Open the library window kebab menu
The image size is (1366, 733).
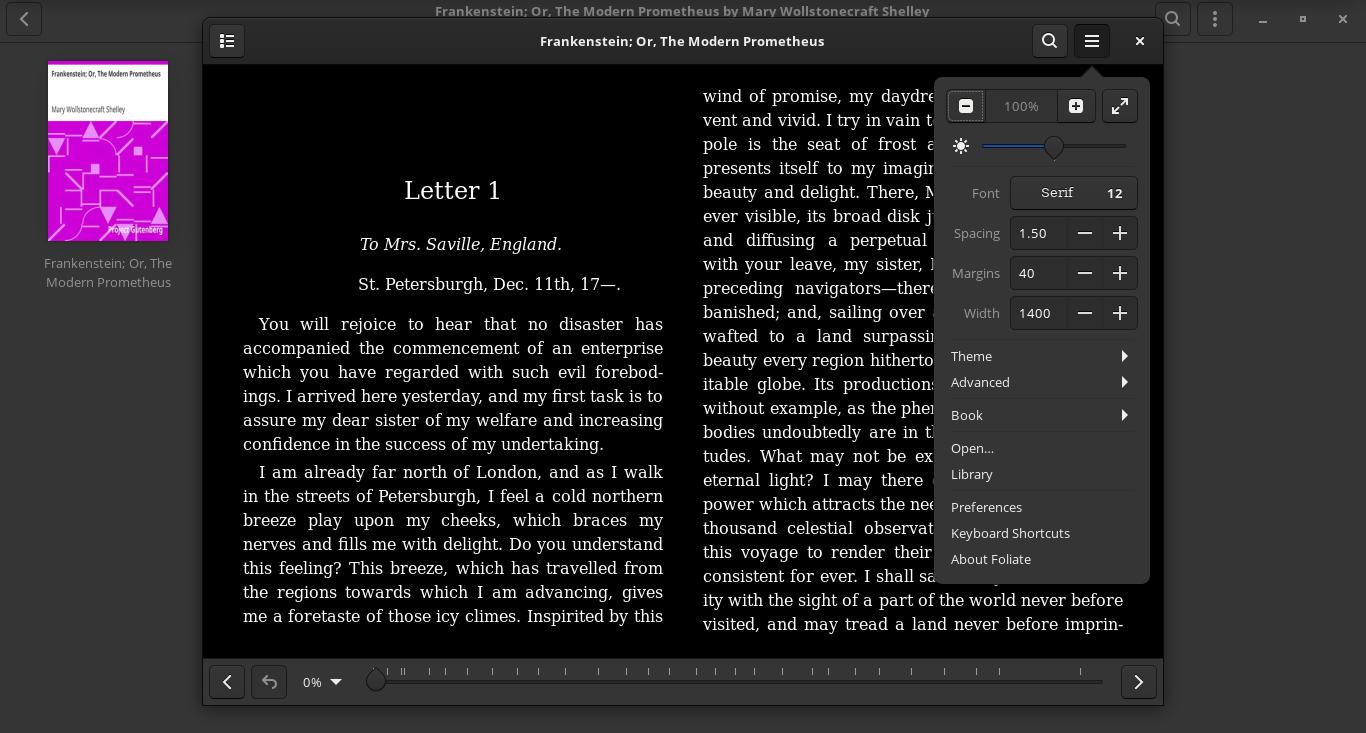pyautogui.click(x=1215, y=18)
